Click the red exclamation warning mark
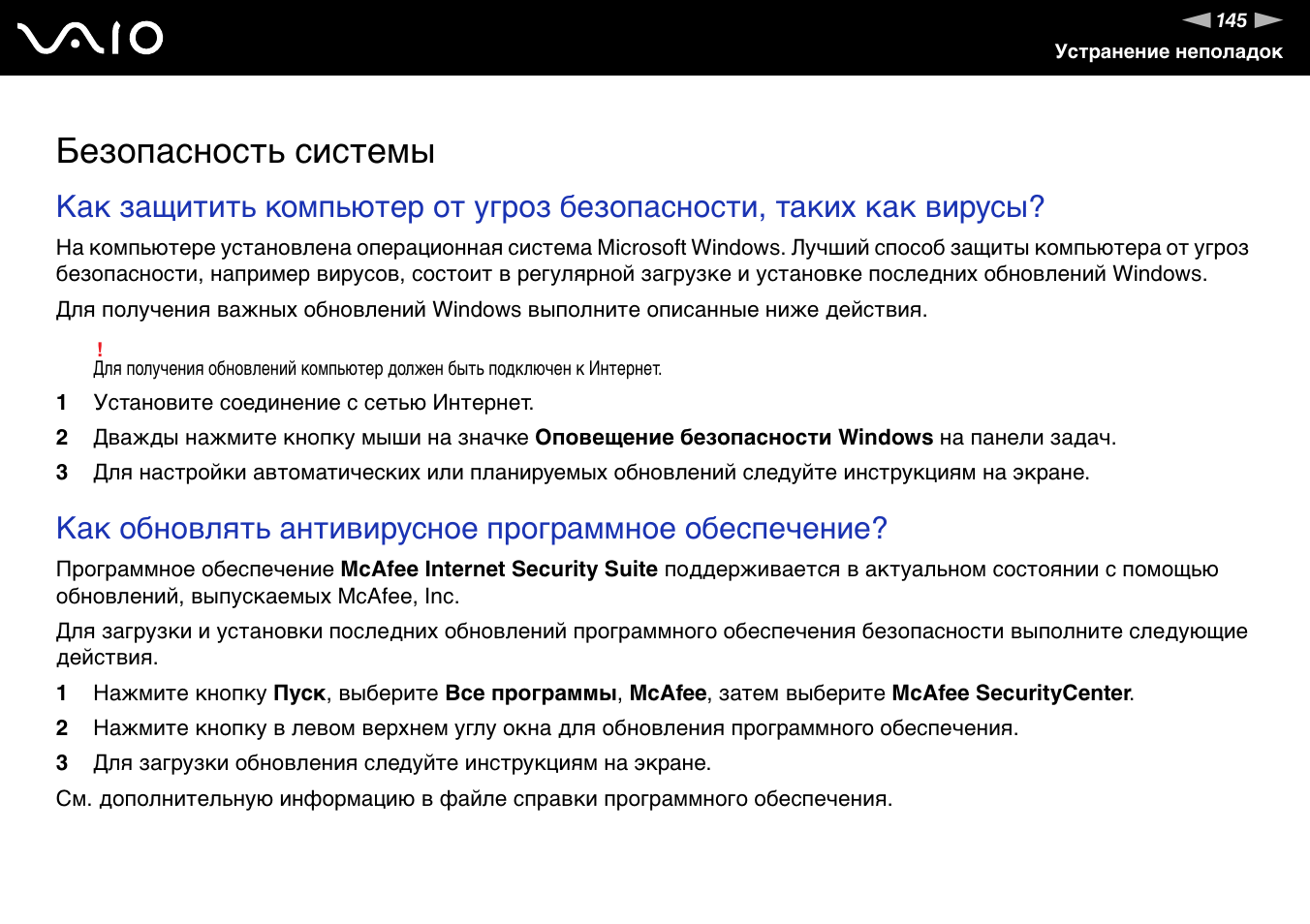The image size is (1310, 924). (x=100, y=349)
